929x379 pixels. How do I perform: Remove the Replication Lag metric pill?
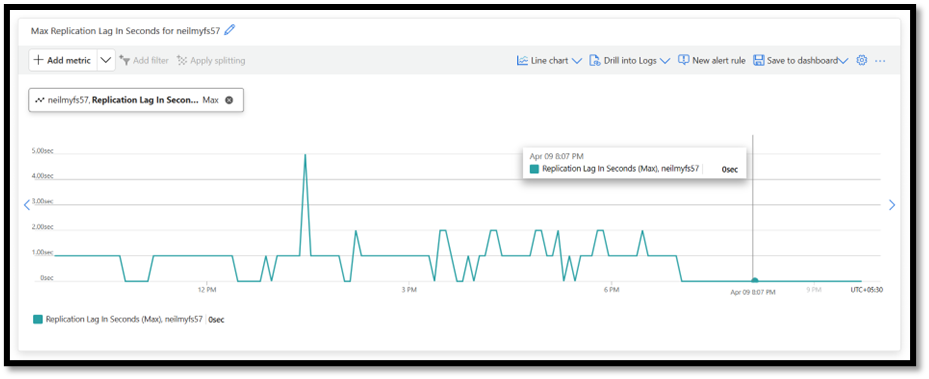pyautogui.click(x=229, y=100)
